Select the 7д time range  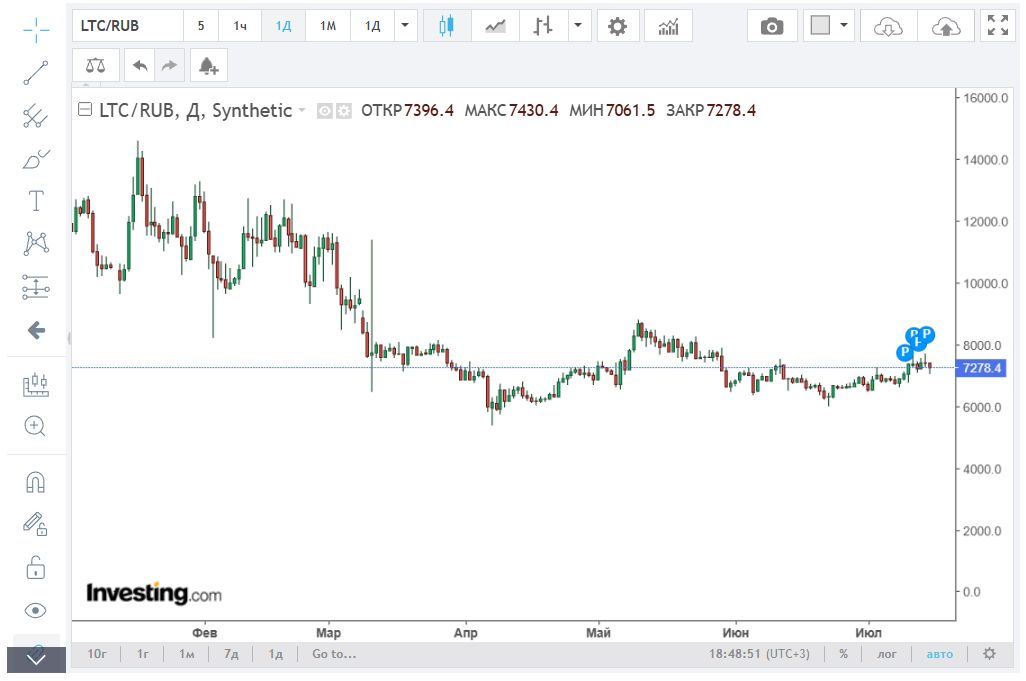[231, 654]
